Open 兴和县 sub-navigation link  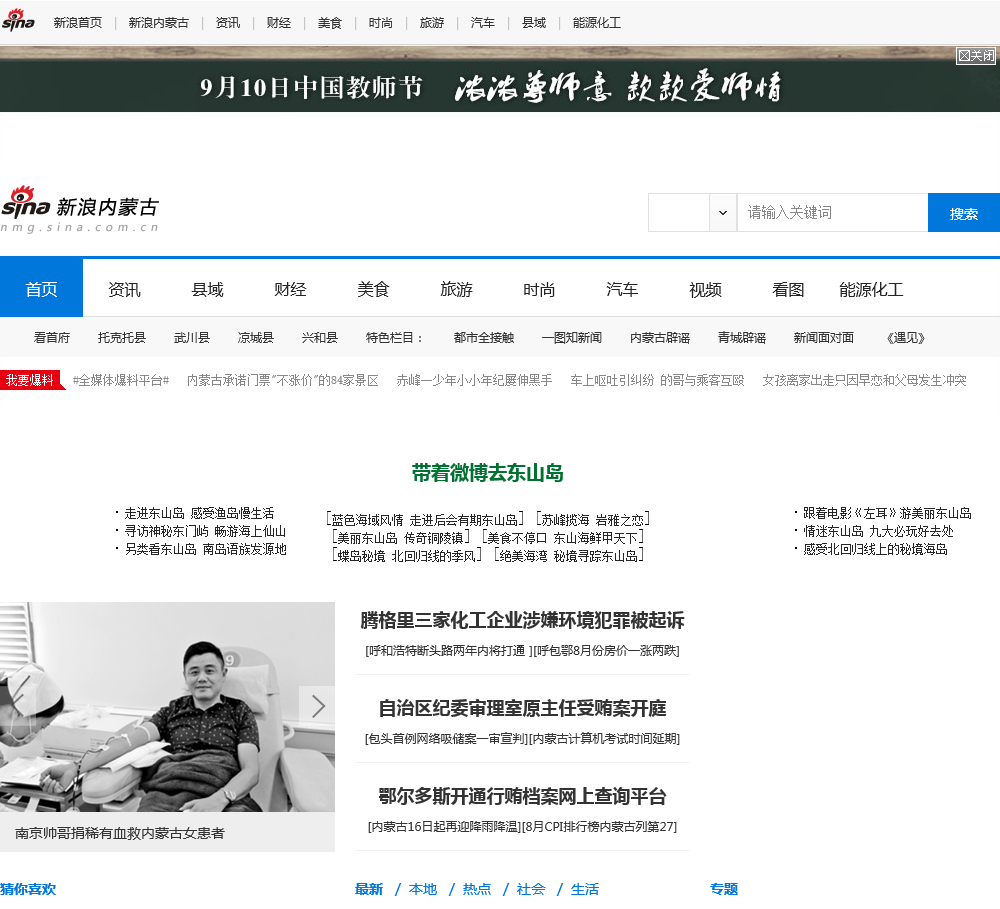pos(320,337)
